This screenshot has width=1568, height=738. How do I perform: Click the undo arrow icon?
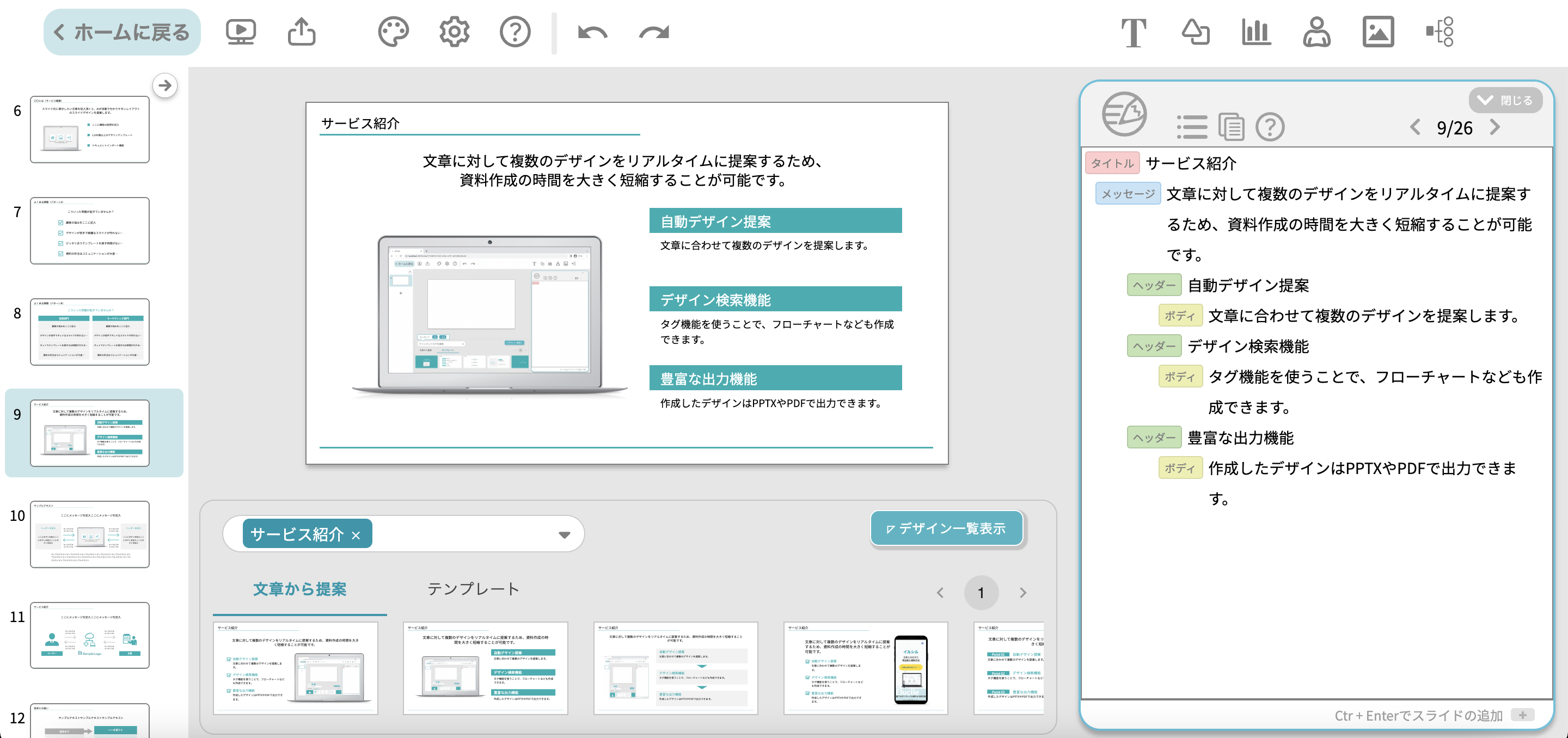tap(592, 32)
